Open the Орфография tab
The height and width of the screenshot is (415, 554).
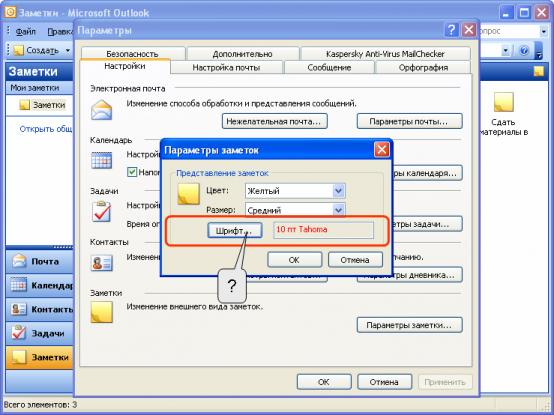423,67
